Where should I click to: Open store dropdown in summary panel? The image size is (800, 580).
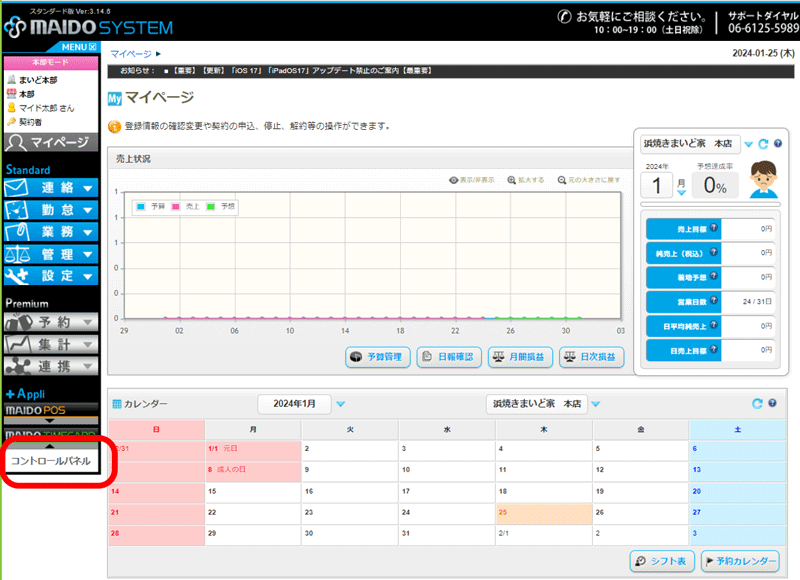pos(748,144)
